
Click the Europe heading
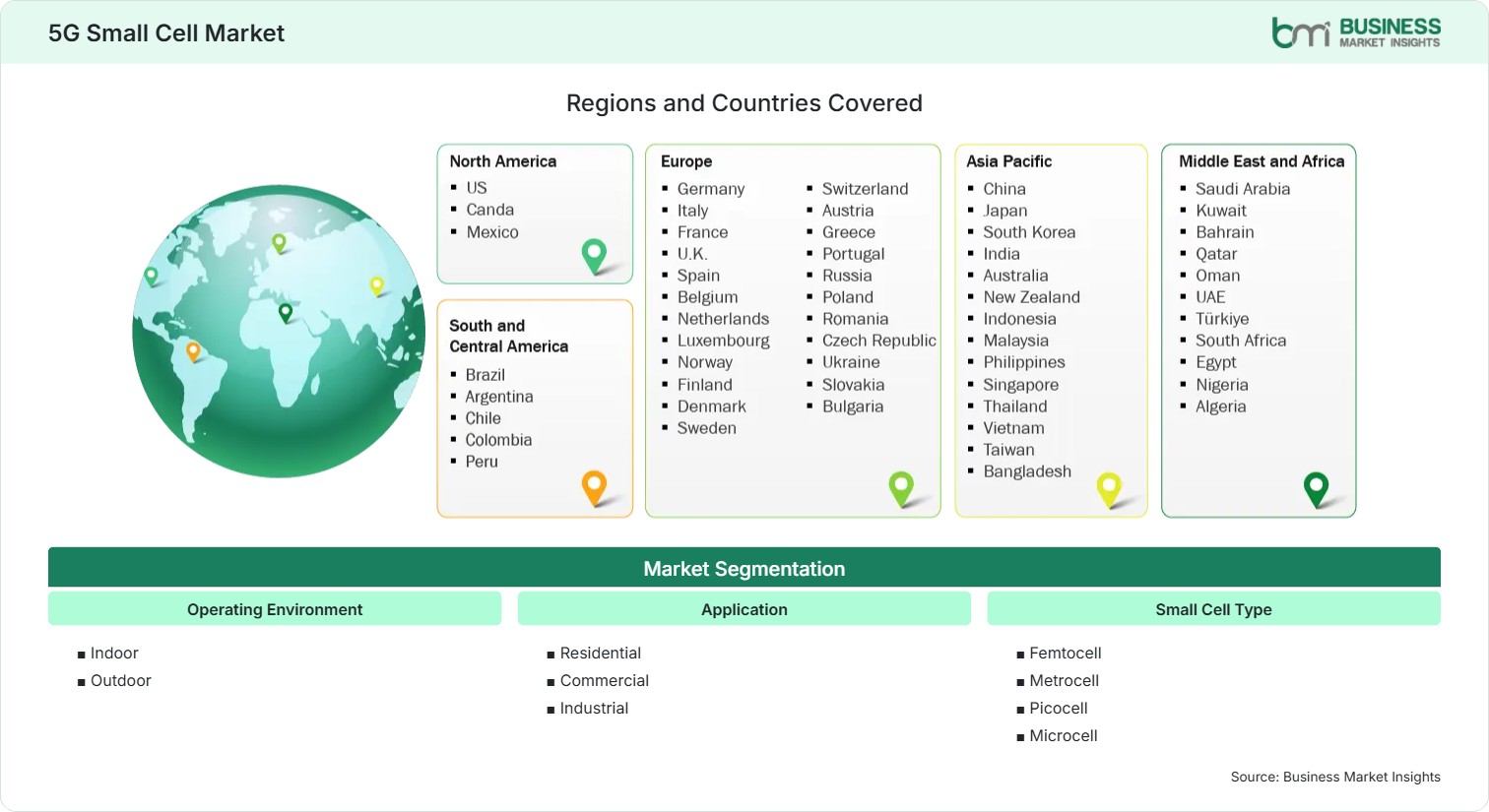(x=686, y=161)
